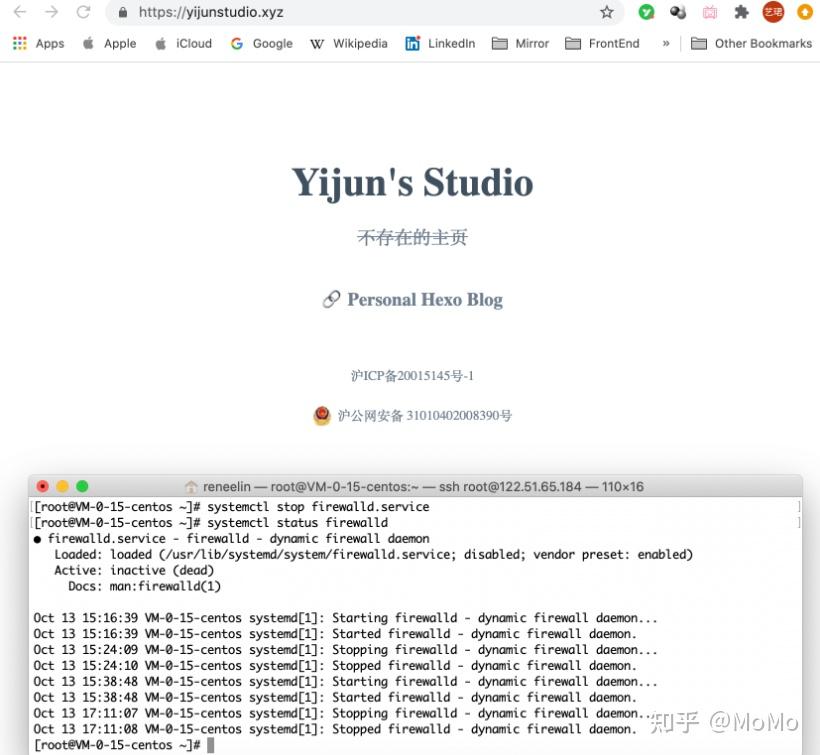Open the Wikipedia bookmark

(x=349, y=44)
